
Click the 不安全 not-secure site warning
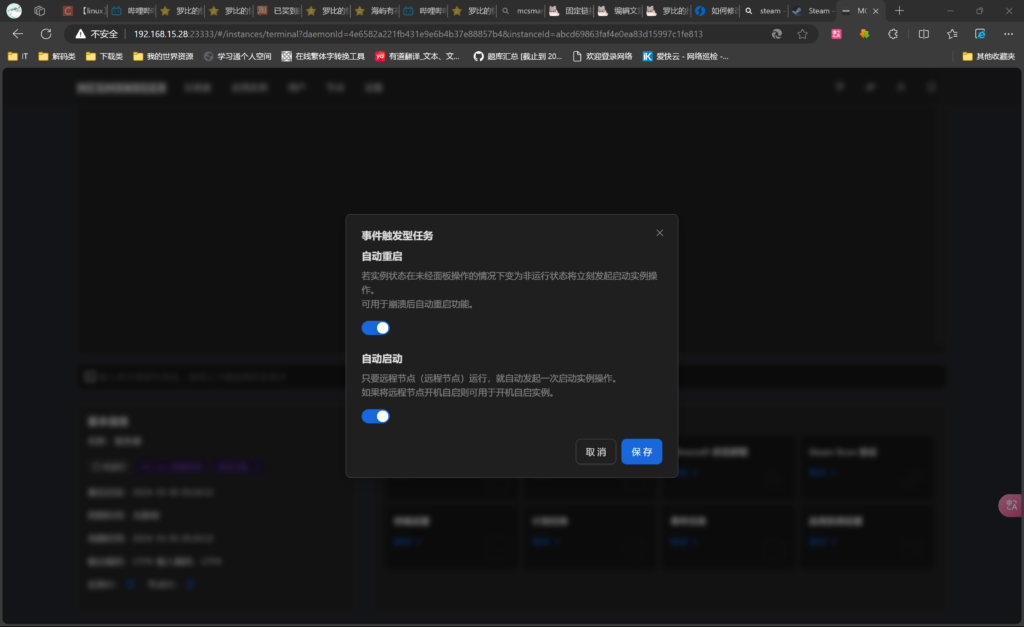pos(96,33)
